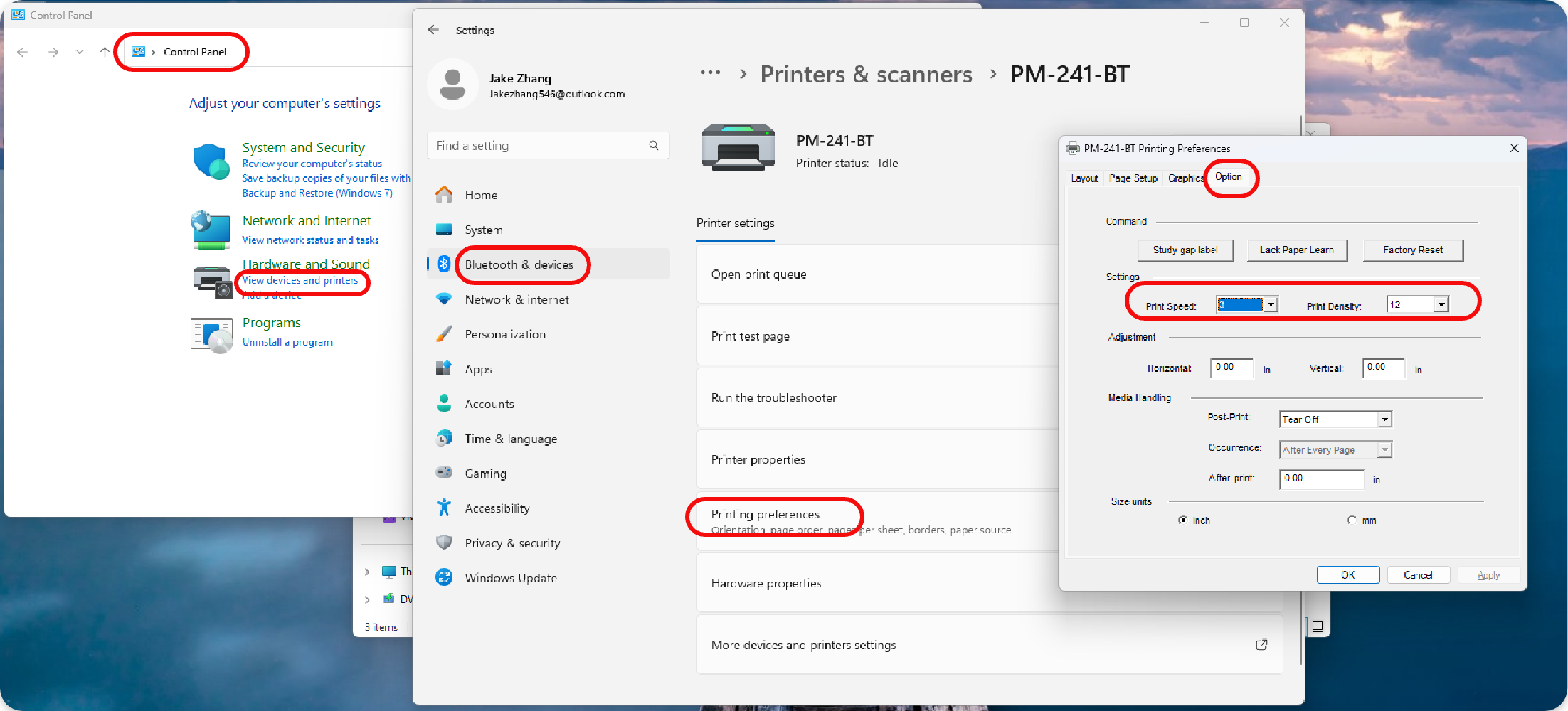
Task: Select the inch size unit radio button
Action: 1182,520
